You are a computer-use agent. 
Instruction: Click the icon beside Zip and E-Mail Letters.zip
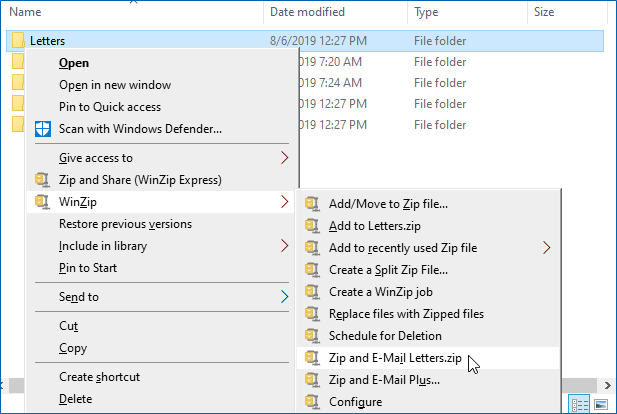tap(312, 358)
